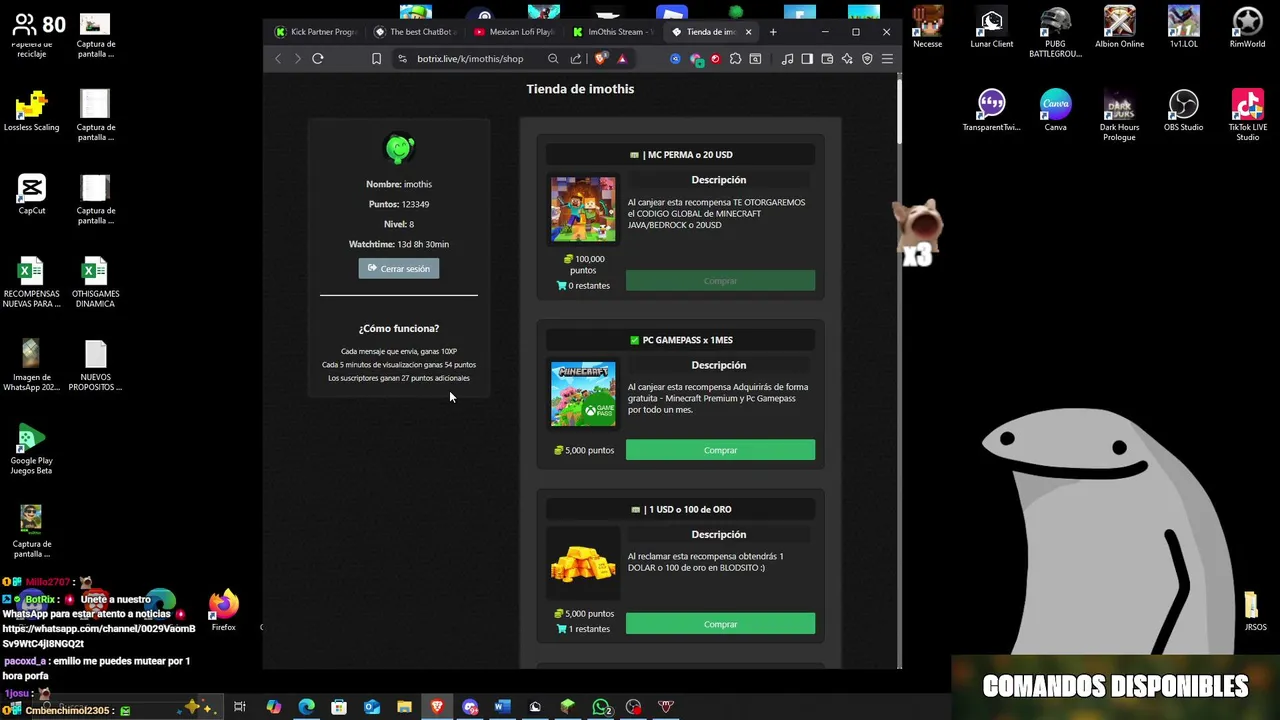Open the music note playlist icon

coord(787,59)
